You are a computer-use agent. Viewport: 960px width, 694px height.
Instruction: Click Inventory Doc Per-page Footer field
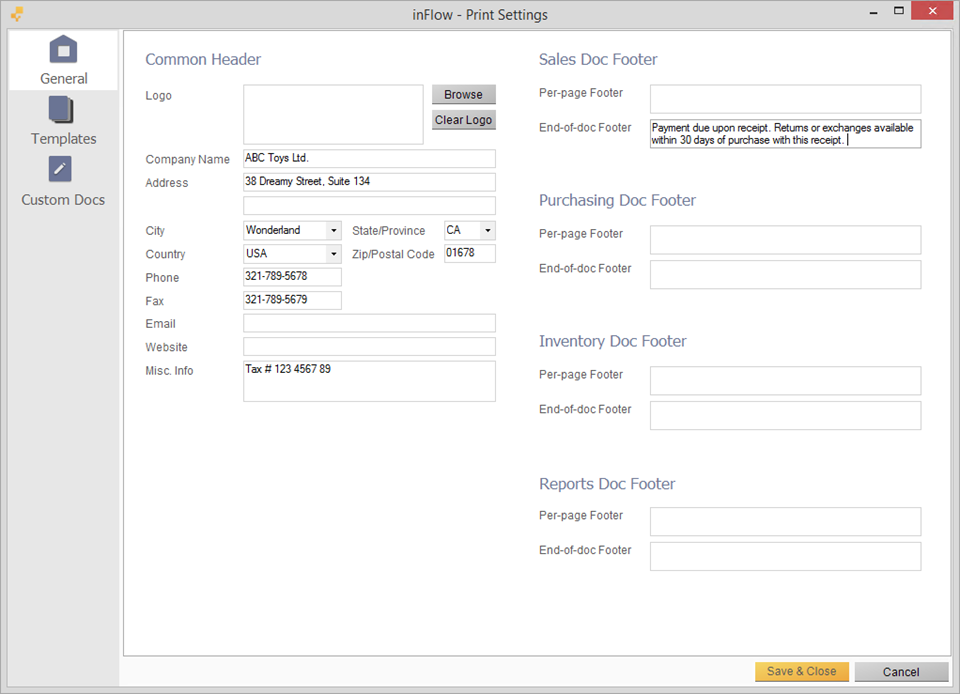point(785,381)
